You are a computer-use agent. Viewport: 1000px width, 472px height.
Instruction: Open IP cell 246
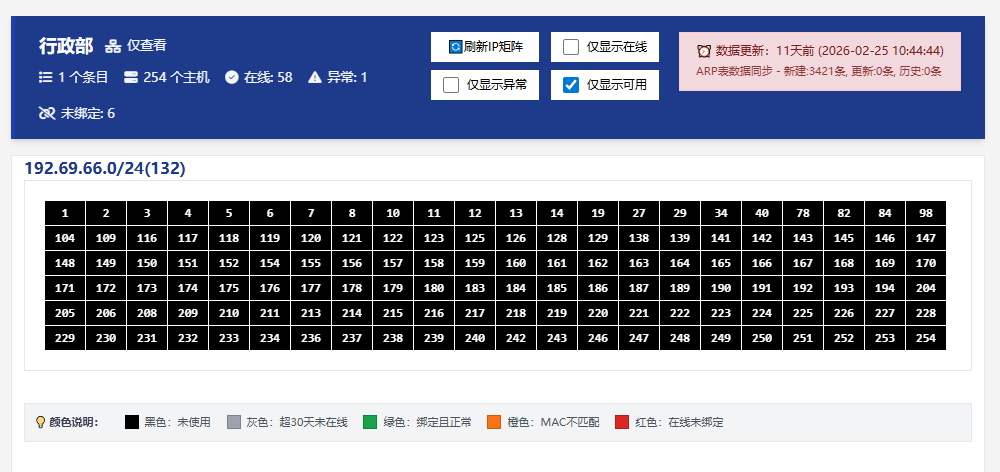pos(598,338)
